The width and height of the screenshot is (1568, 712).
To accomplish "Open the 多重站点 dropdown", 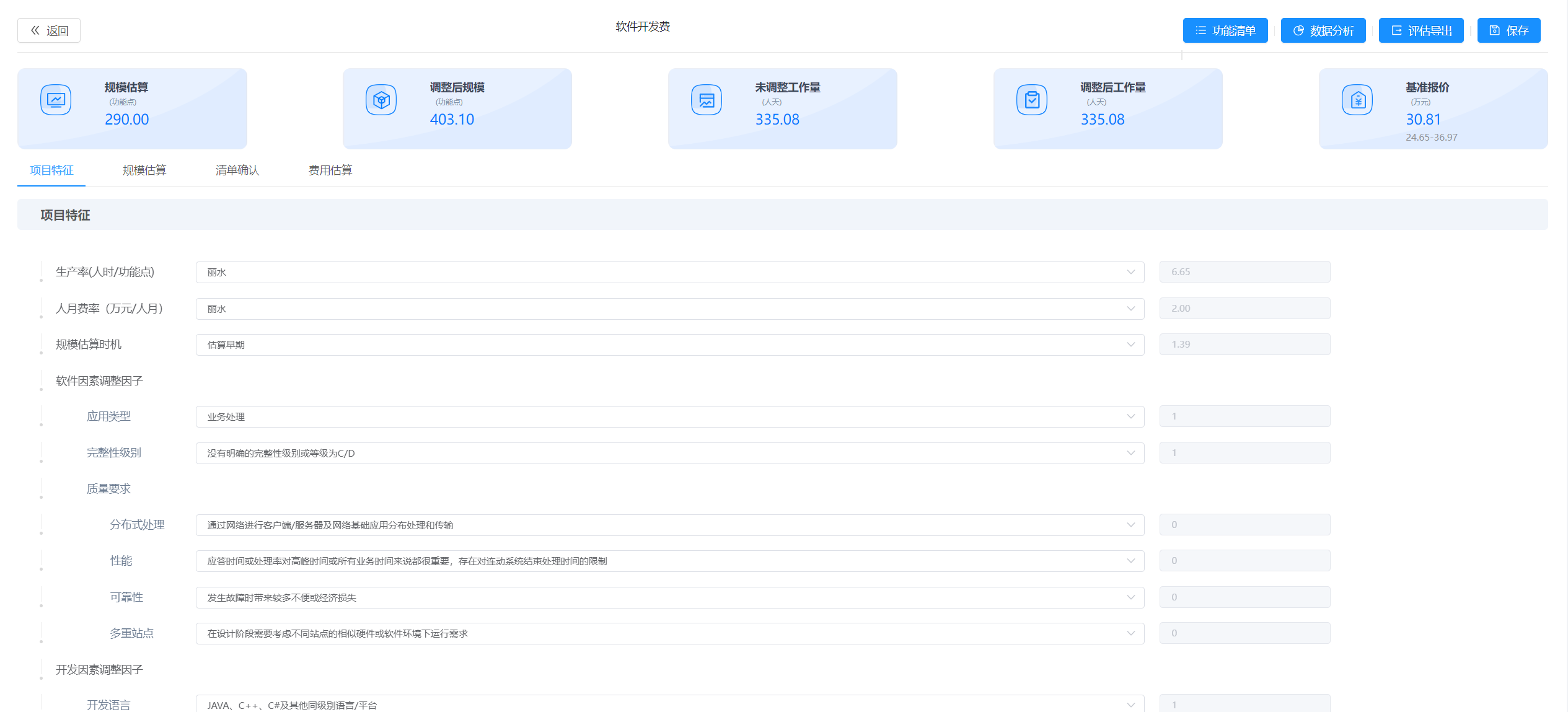I will 670,633.
